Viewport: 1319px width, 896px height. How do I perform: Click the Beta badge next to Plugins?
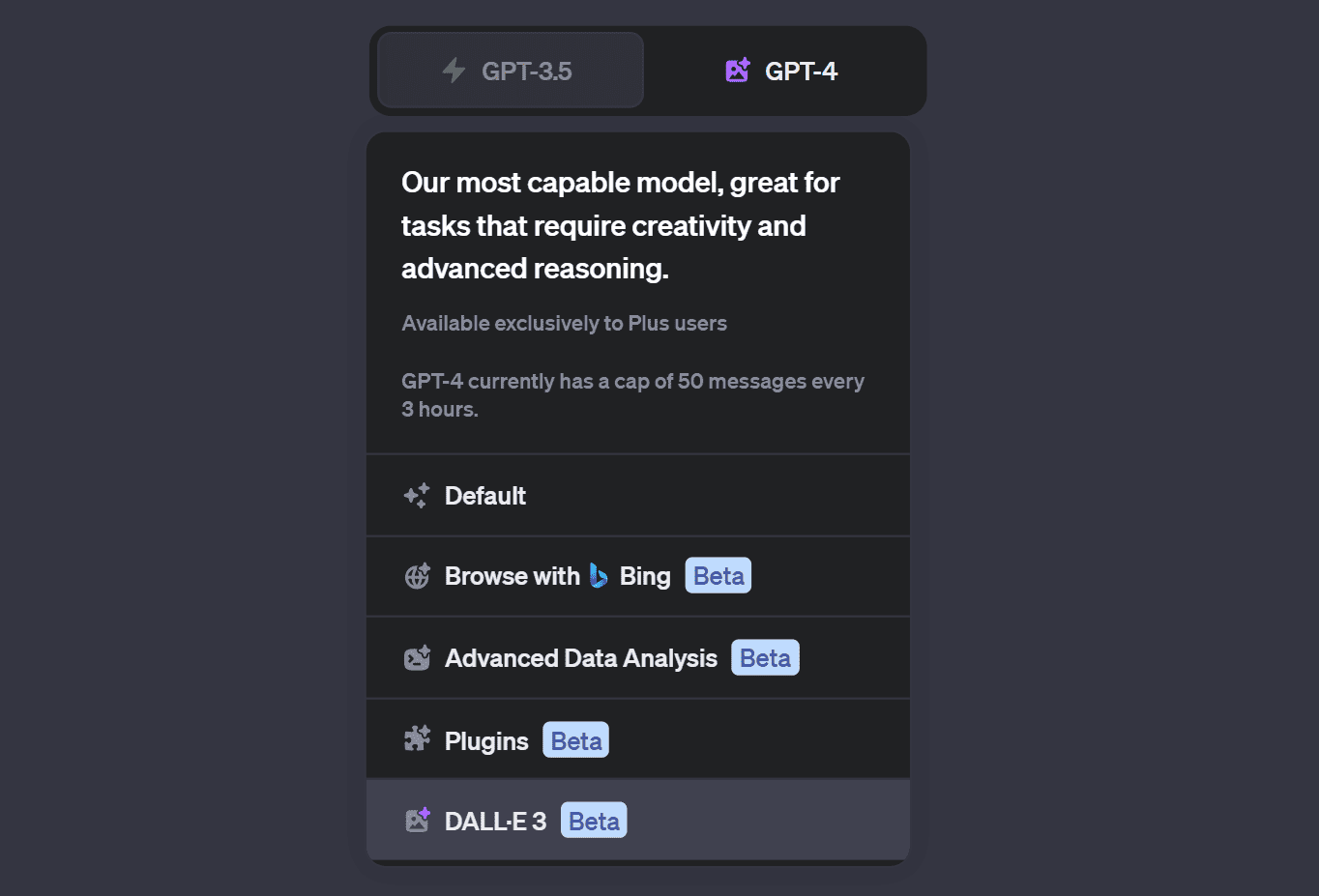tap(576, 741)
